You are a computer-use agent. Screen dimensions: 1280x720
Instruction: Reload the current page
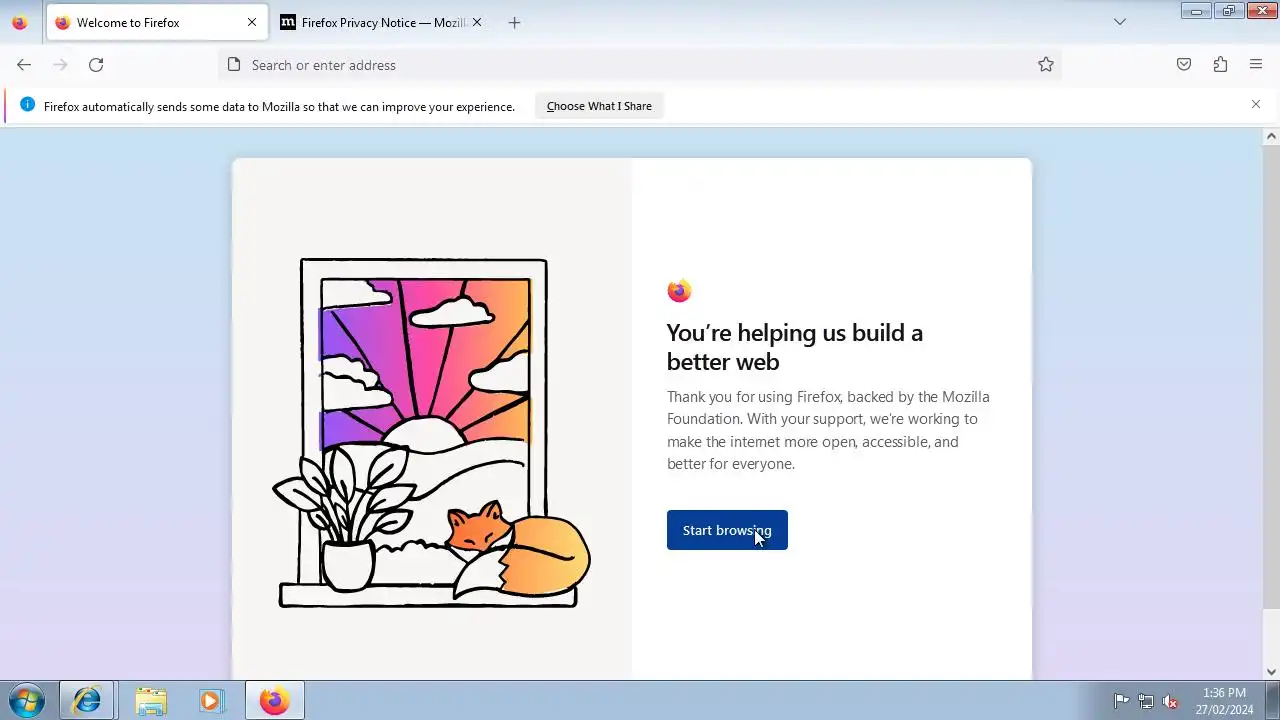(96, 65)
